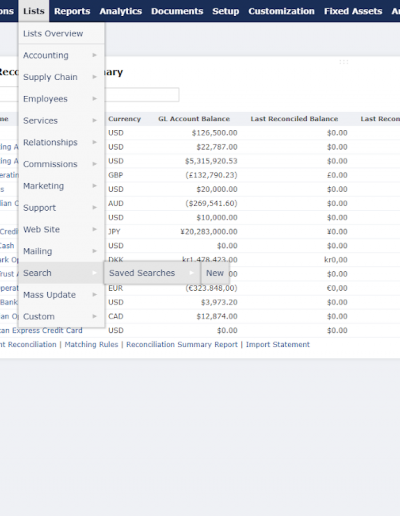This screenshot has width=400, height=516.
Task: Sort by Last Reconciled Balance column header
Action: tap(294, 119)
